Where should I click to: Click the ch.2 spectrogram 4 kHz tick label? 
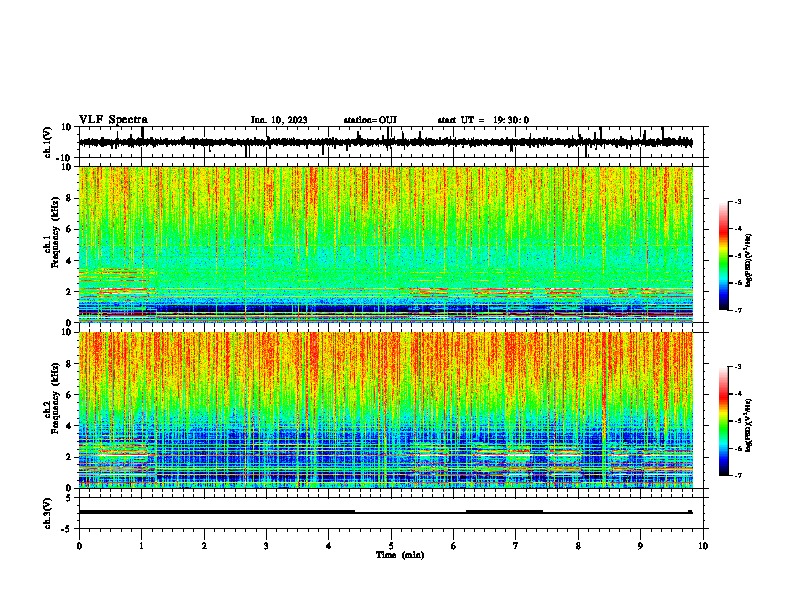pyautogui.click(x=69, y=426)
